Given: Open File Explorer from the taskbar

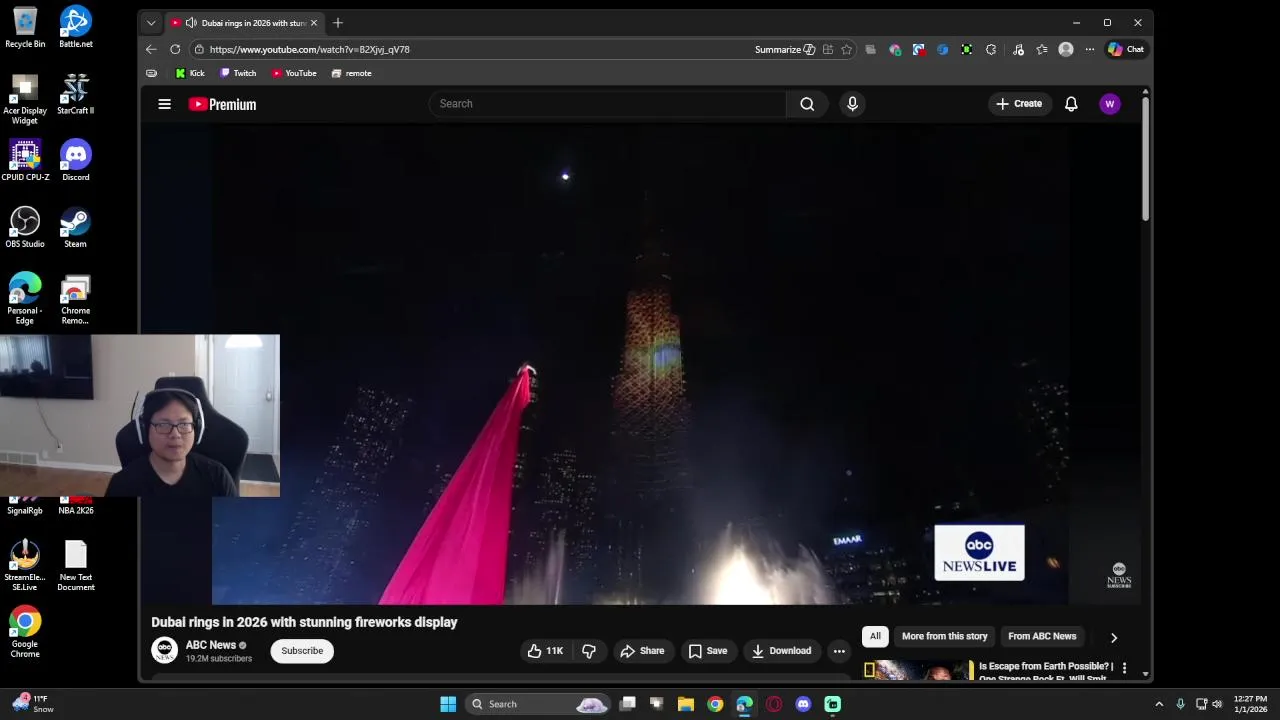Looking at the screenshot, I should click(686, 704).
